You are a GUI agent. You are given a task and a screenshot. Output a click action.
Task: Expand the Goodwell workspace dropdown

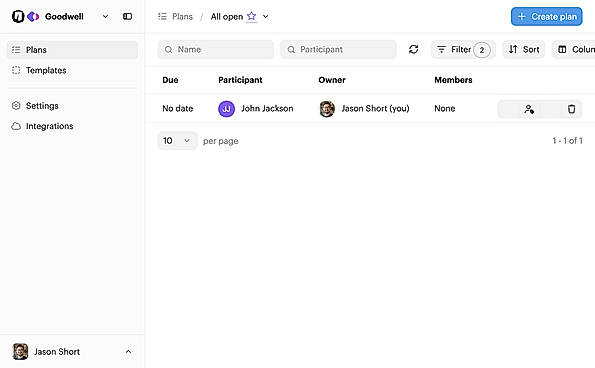[105, 16]
